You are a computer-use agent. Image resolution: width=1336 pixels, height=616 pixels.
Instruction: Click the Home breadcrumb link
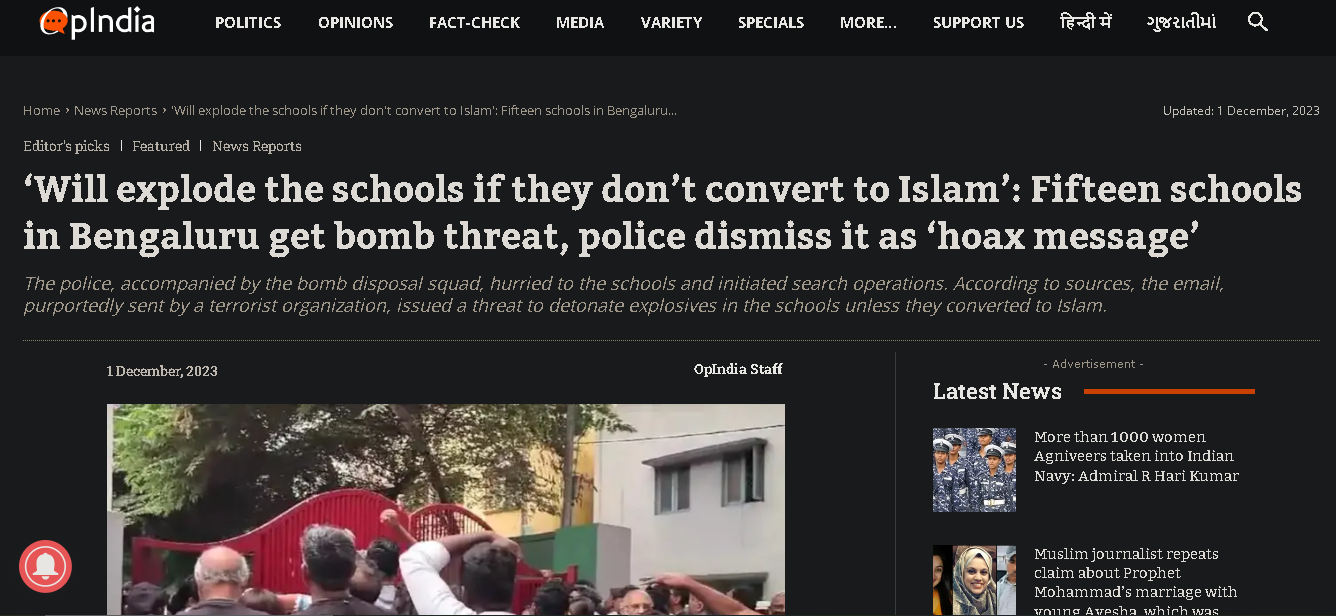[42, 111]
